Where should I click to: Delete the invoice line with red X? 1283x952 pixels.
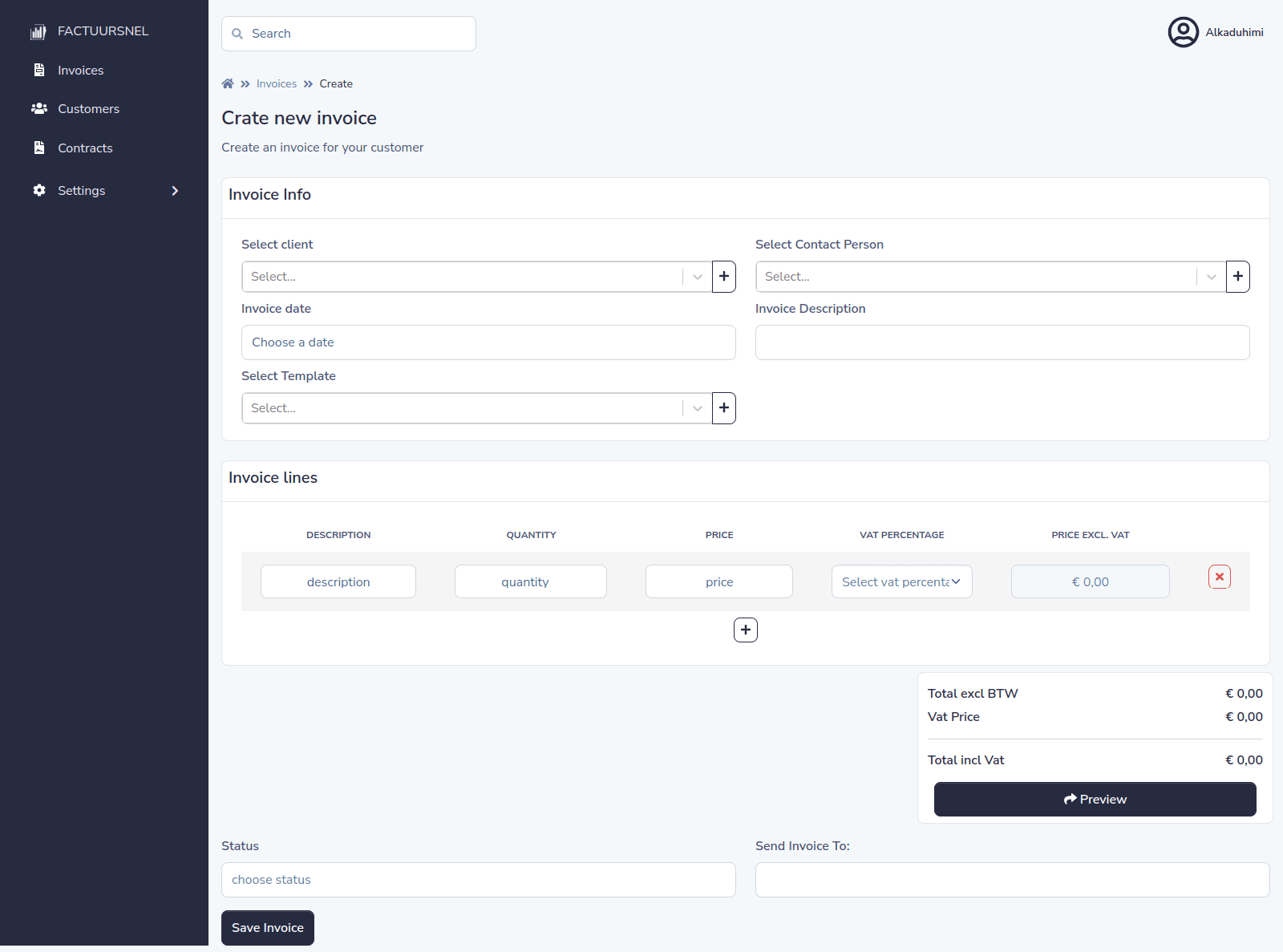click(x=1219, y=577)
